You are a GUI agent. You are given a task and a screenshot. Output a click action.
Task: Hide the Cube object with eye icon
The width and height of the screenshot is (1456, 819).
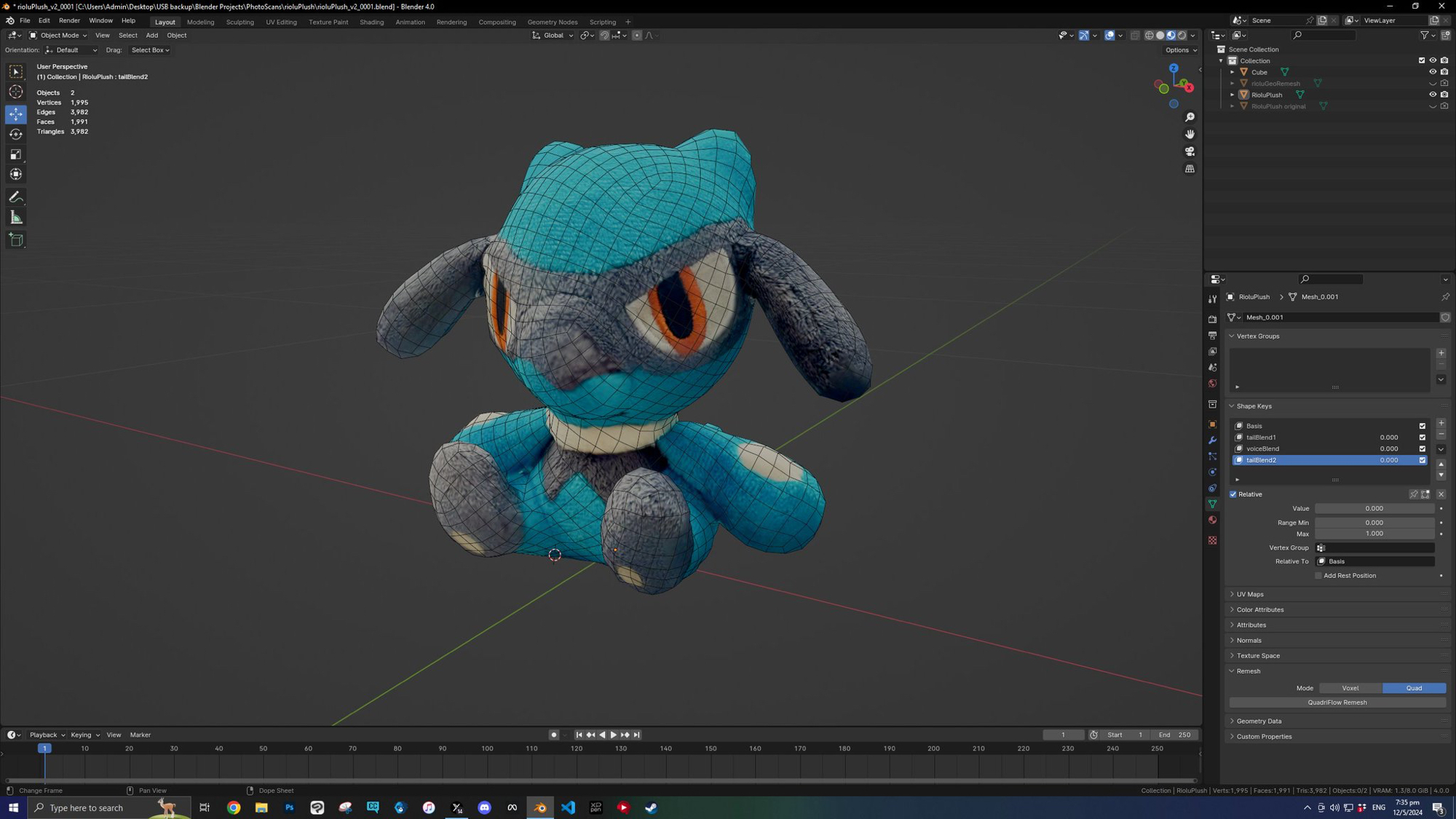[x=1432, y=72]
